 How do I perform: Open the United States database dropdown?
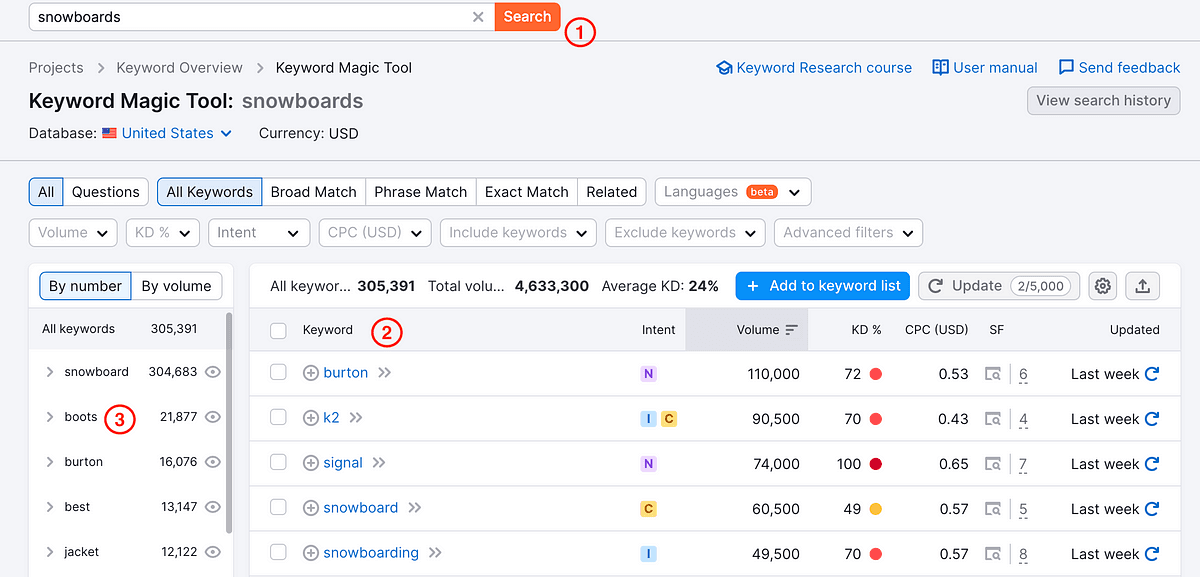pos(167,133)
